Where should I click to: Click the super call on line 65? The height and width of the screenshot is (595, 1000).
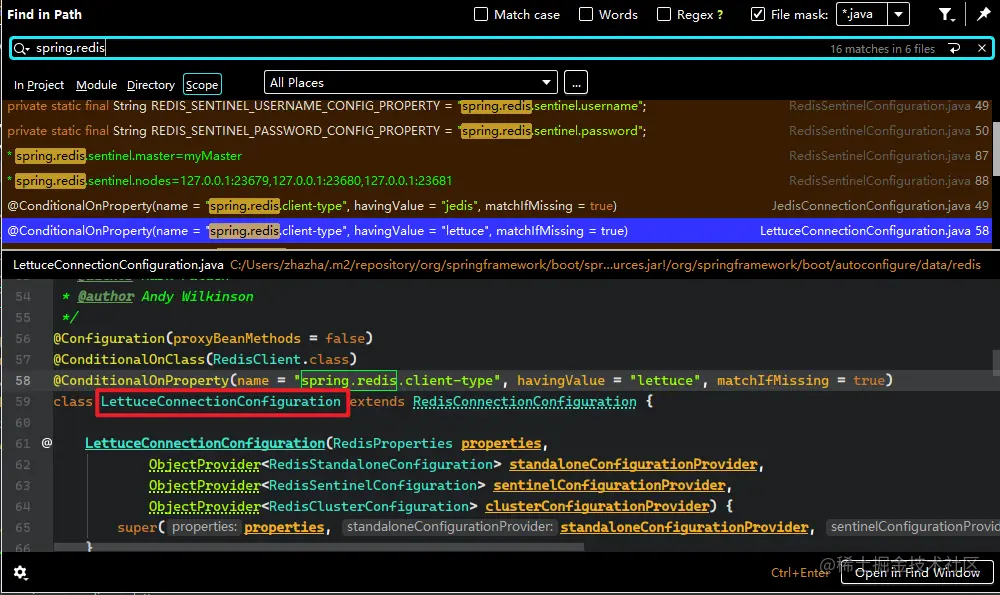pos(137,527)
